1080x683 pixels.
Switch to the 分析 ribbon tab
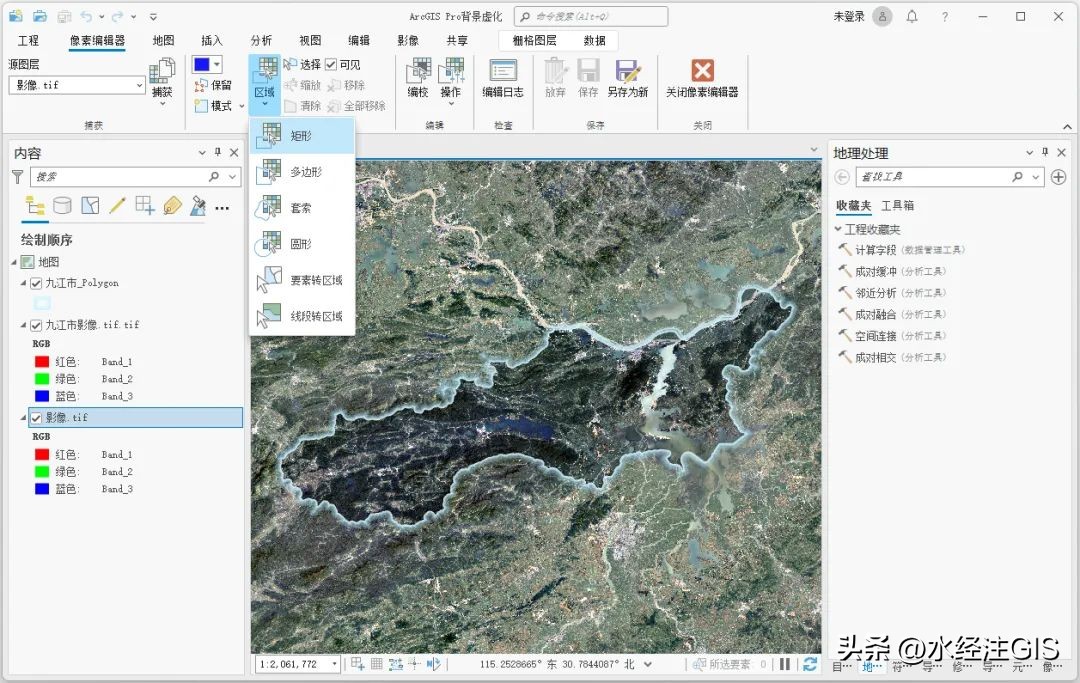[260, 40]
